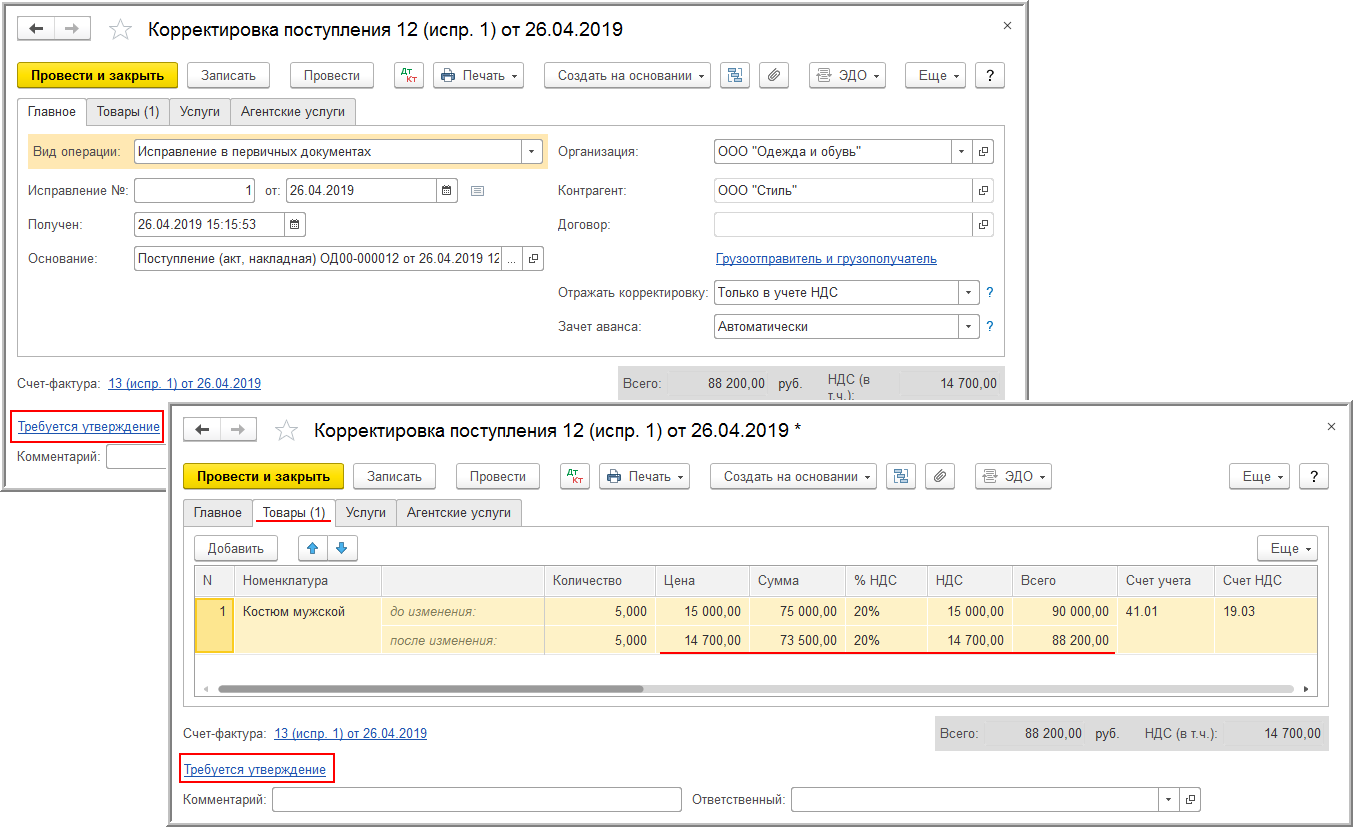Viewport: 1358px width, 828px height.
Task: Click Количество column header
Action: coord(599,581)
